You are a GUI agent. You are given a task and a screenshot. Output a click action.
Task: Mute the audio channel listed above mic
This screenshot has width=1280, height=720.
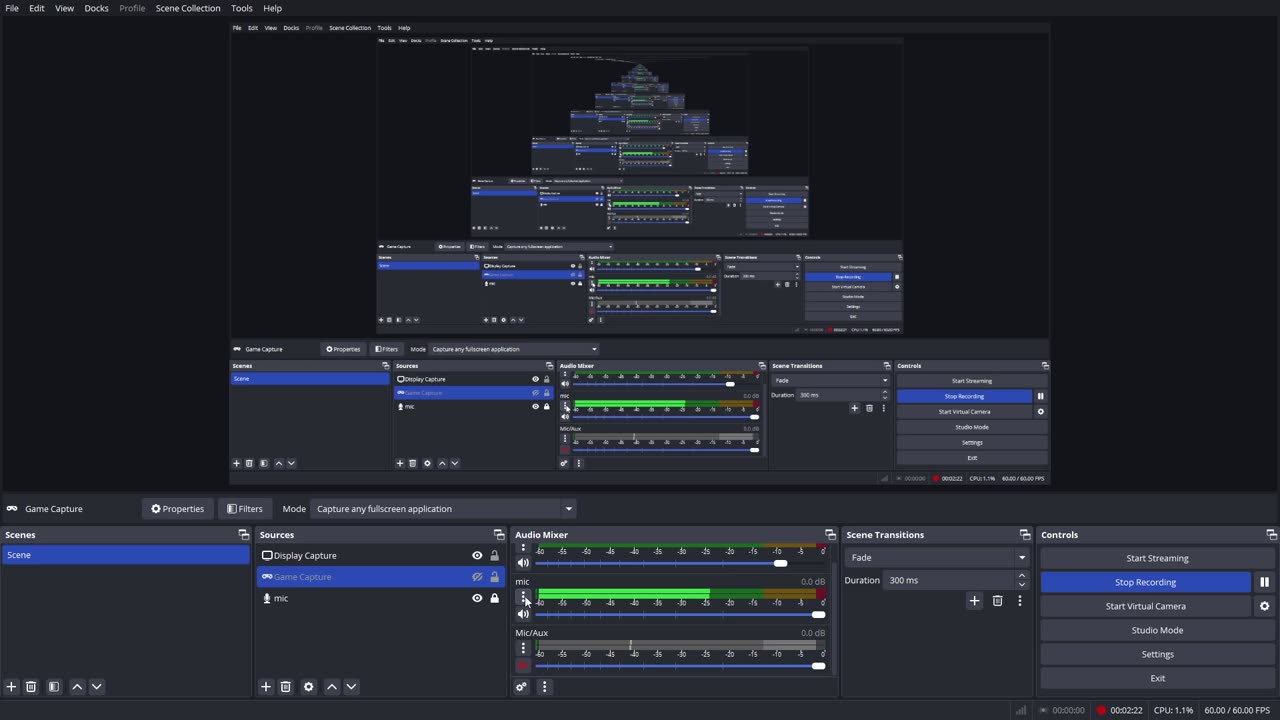[x=523, y=563]
